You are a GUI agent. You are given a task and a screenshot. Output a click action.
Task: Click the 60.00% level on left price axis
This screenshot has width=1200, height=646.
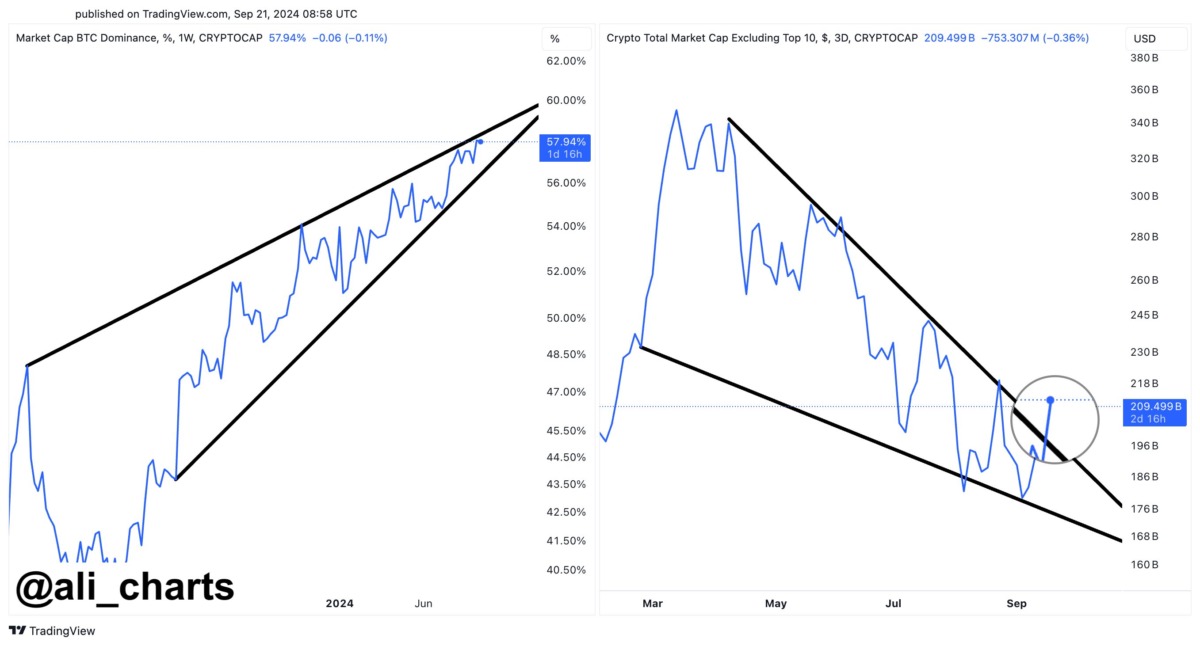566,100
